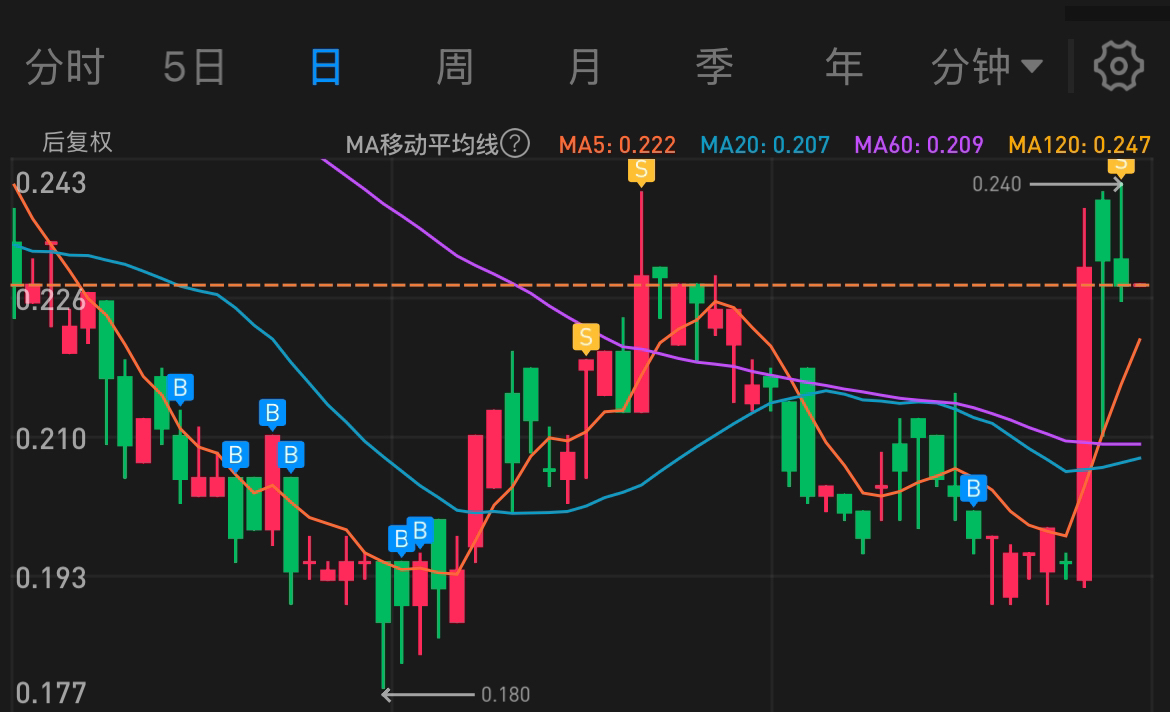Tap the B buy marker near 0.210 level, before the first downtrend
This screenshot has width=1170, height=712.
[180, 388]
